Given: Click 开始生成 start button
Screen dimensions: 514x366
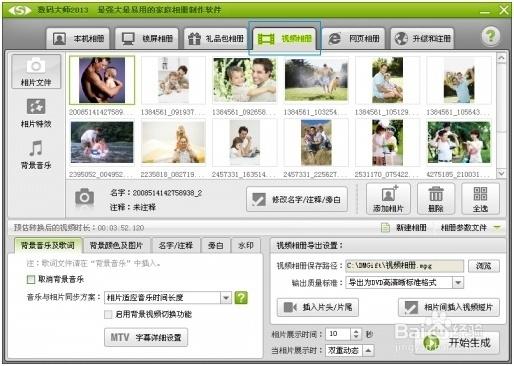Looking at the screenshot, I should (457, 343).
